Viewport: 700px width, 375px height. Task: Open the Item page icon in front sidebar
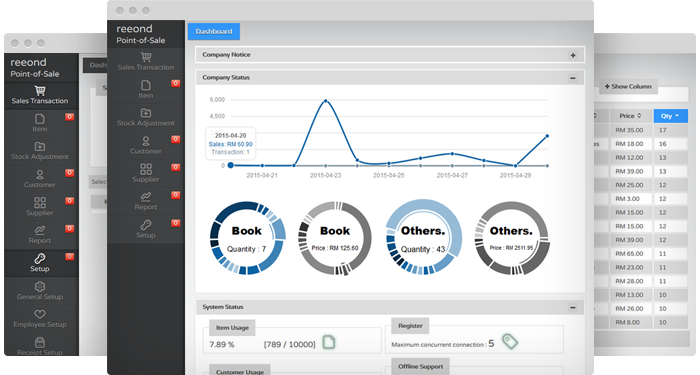[146, 85]
